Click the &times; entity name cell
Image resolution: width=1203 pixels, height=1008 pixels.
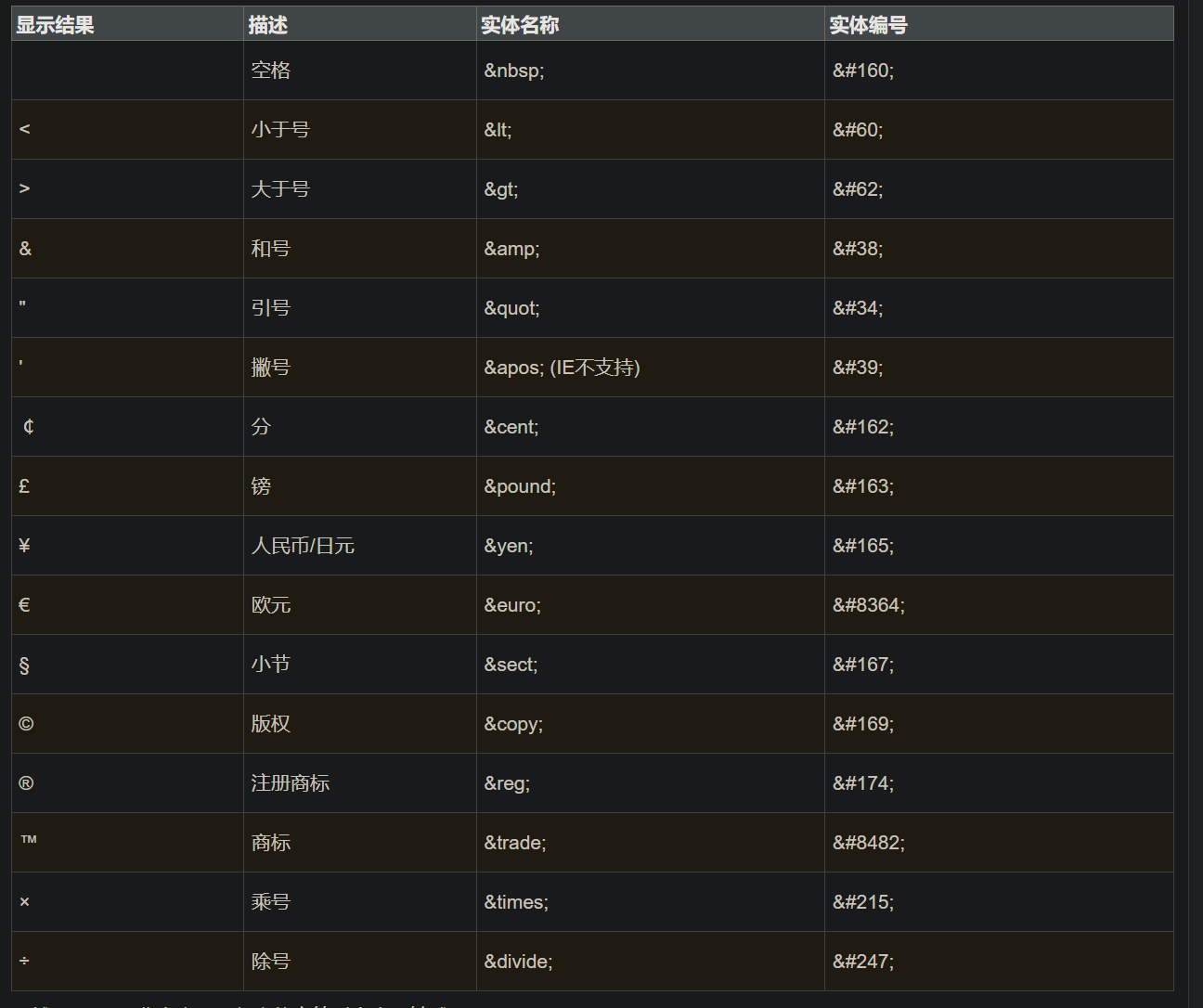[516, 902]
